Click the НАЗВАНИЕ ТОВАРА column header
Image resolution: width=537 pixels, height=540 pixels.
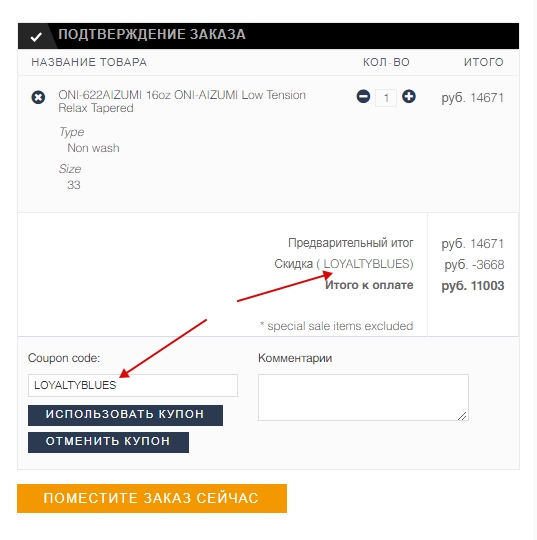click(89, 62)
